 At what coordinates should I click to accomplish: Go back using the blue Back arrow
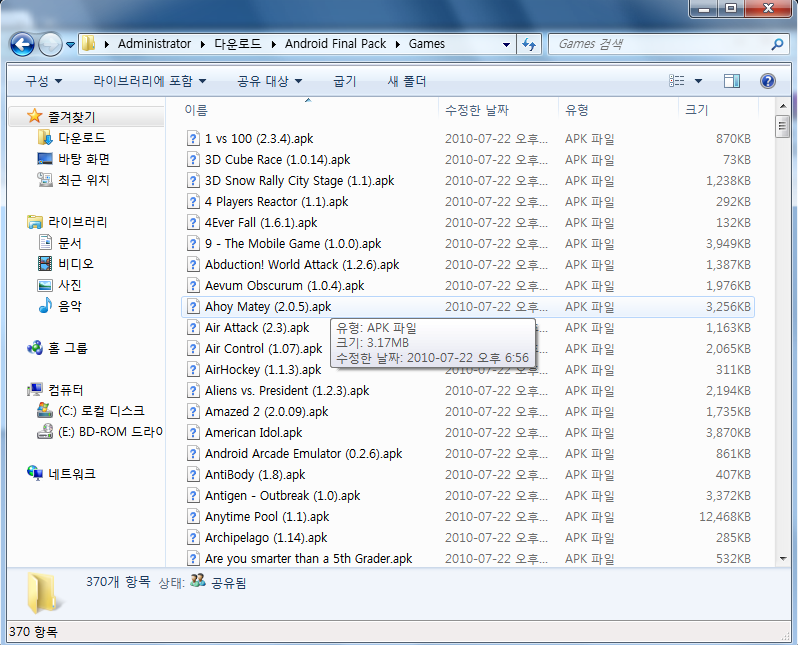pos(22,44)
